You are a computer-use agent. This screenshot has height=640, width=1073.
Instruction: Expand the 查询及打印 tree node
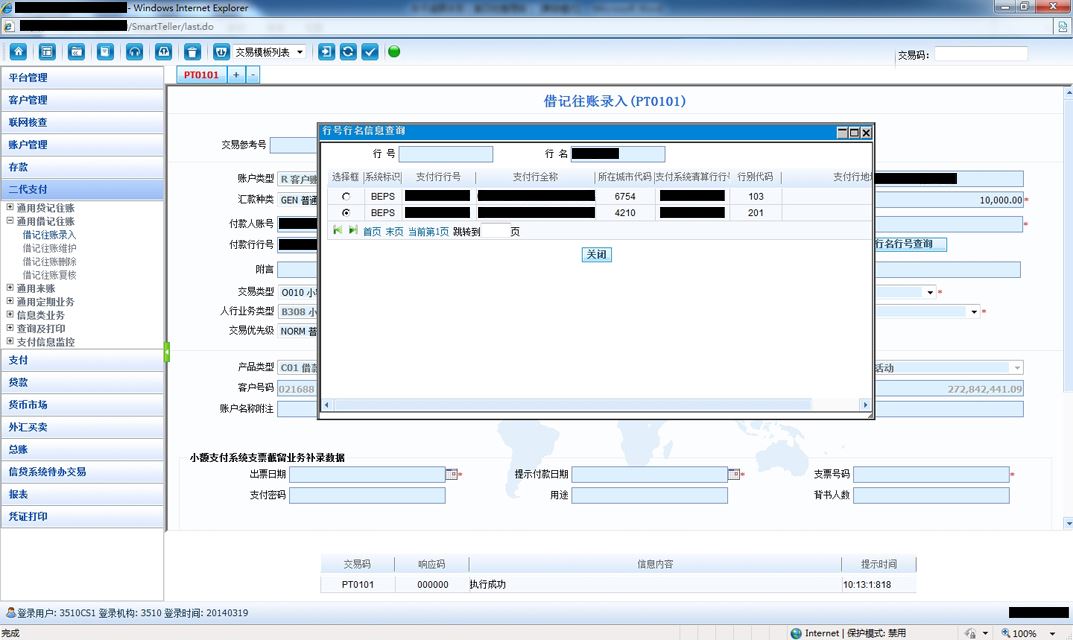click(x=10, y=328)
